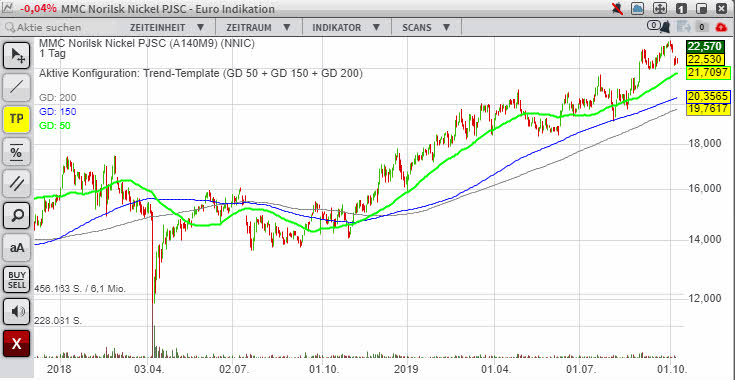
Task: Open the percent measurement tool
Action: coord(17,151)
